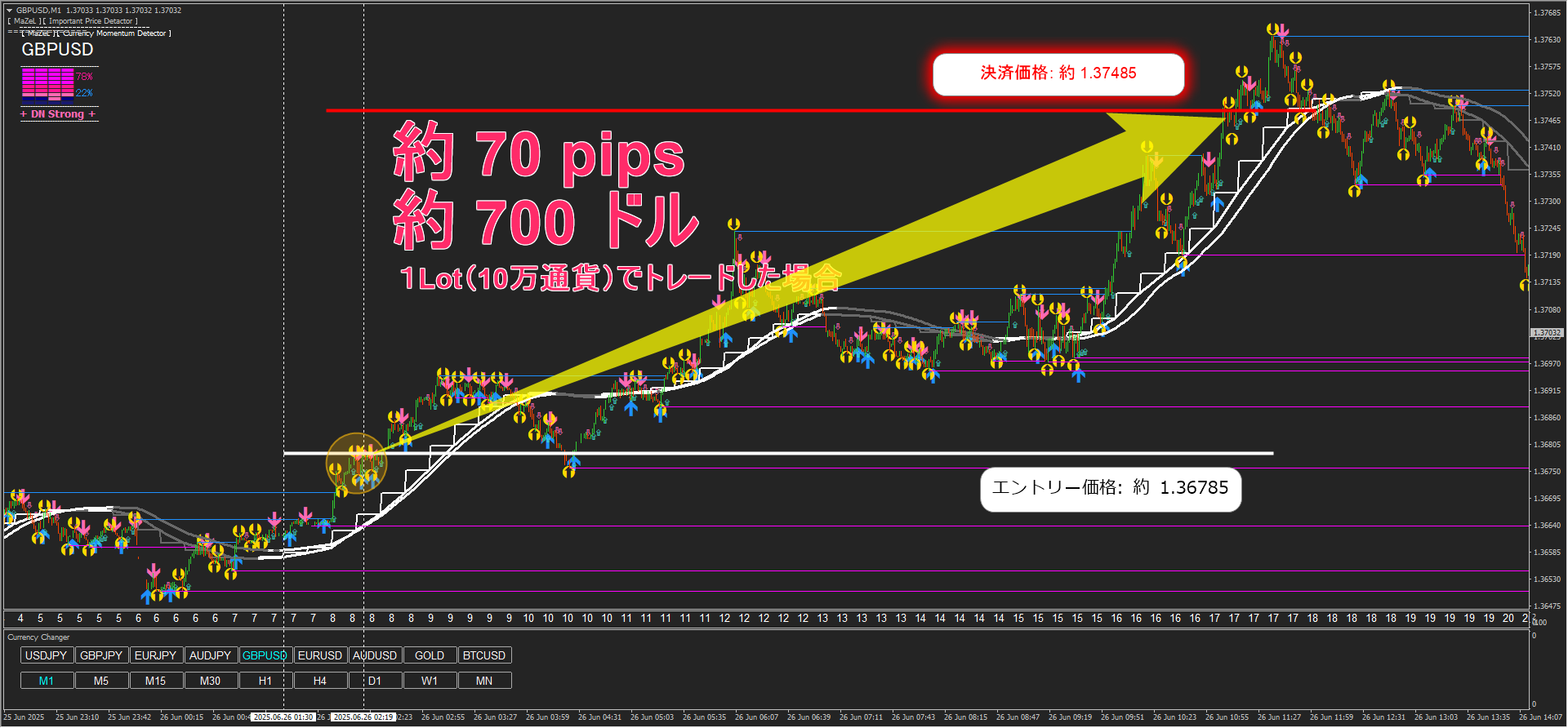Switch to BTCUSD
Screen dimensions: 1568x728
click(484, 655)
